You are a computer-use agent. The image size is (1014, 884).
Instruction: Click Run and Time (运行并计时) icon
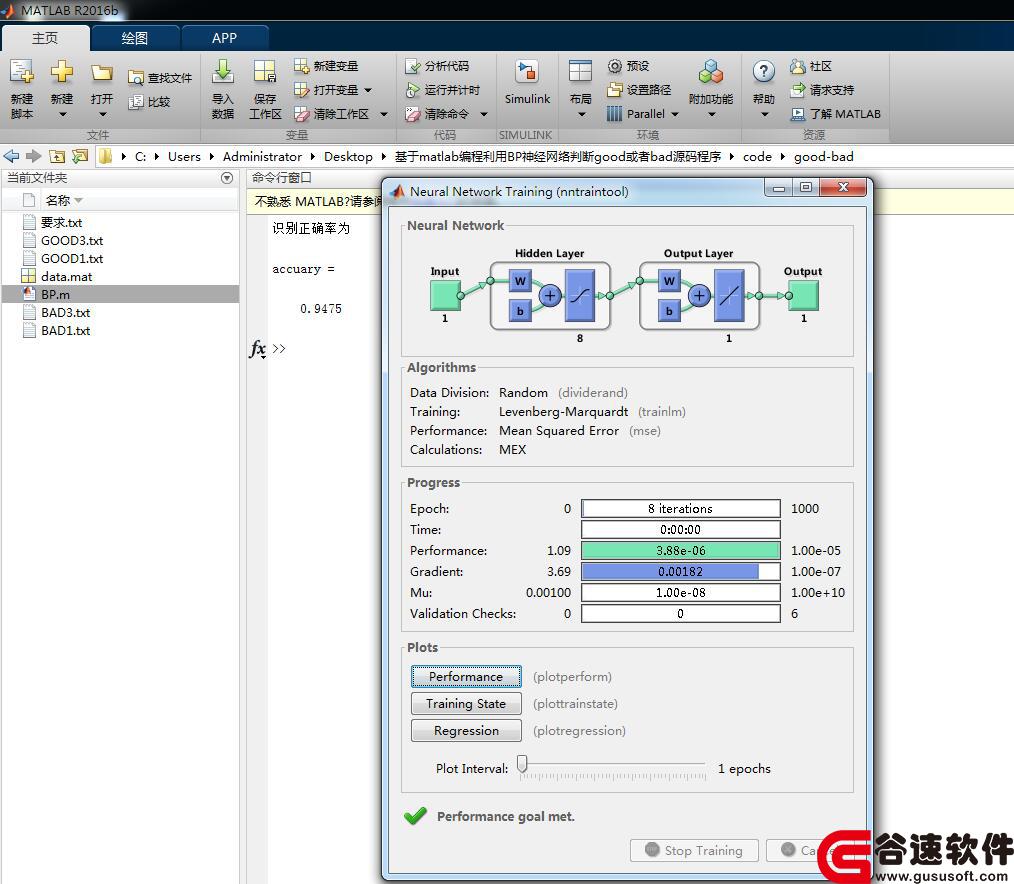(413, 90)
